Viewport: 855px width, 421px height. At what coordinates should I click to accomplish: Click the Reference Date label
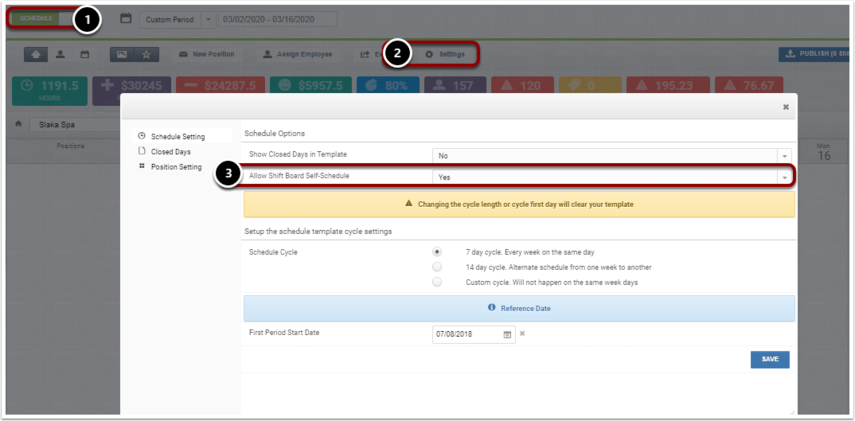click(526, 309)
